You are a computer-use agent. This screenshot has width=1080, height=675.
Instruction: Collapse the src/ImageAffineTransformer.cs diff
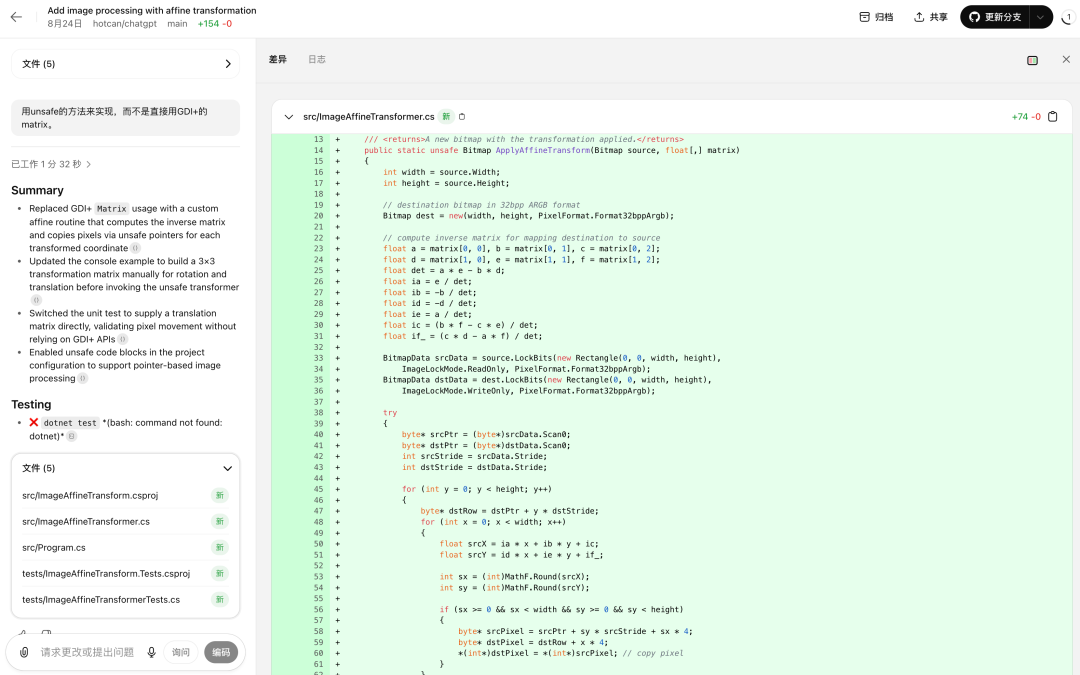[x=289, y=116]
